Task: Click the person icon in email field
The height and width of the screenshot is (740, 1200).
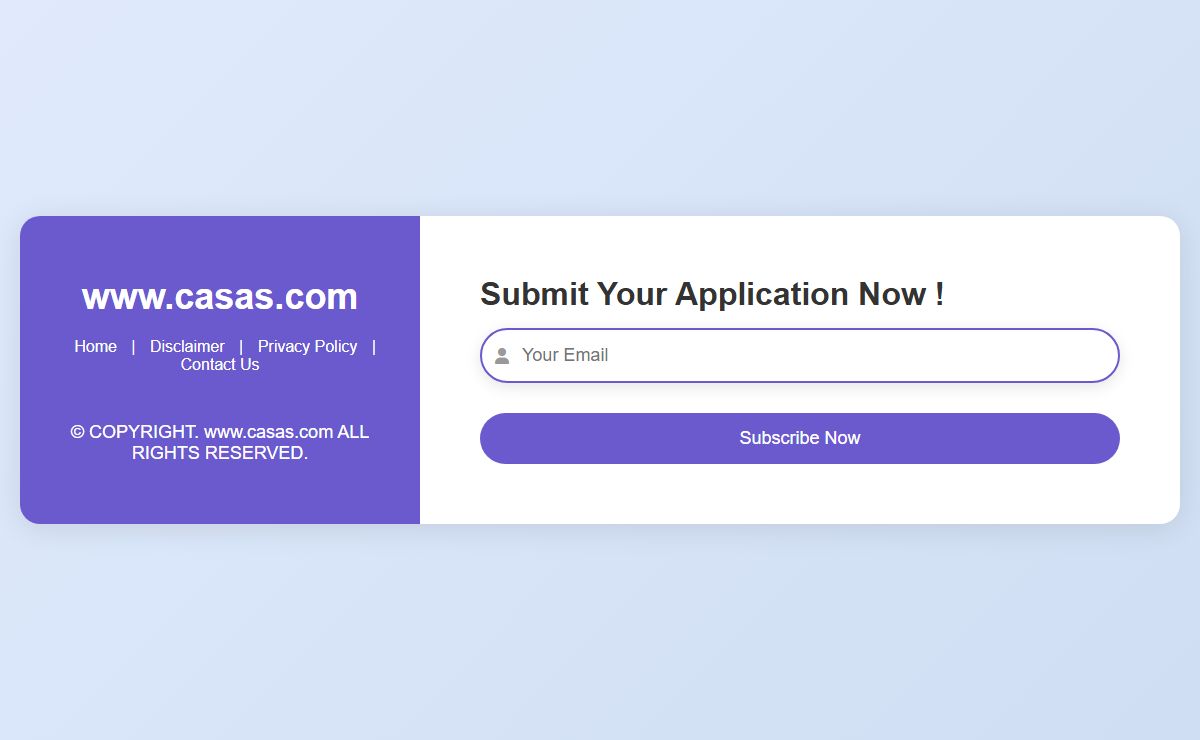Action: coord(502,356)
